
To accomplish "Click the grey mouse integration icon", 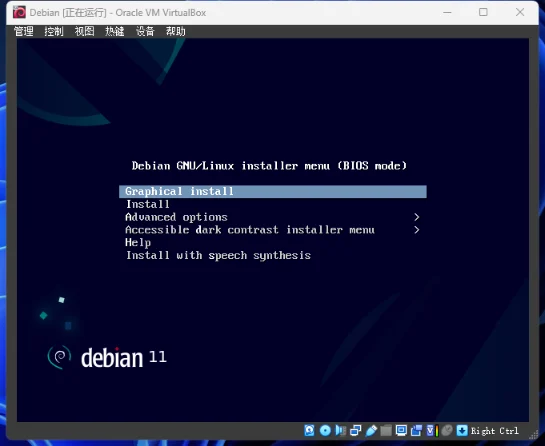I will (x=447, y=430).
